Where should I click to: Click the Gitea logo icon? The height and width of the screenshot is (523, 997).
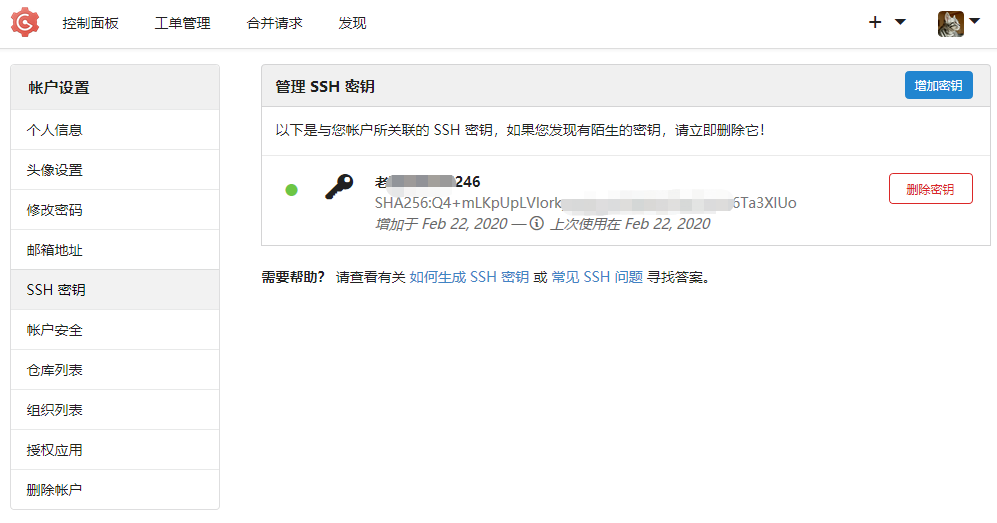point(25,23)
